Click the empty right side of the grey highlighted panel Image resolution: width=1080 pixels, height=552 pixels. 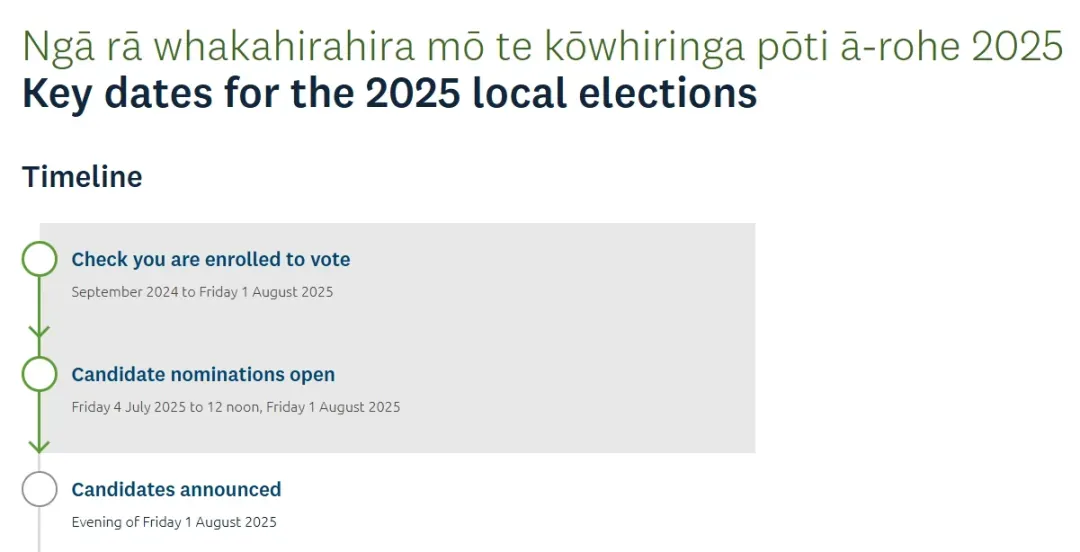(585, 338)
